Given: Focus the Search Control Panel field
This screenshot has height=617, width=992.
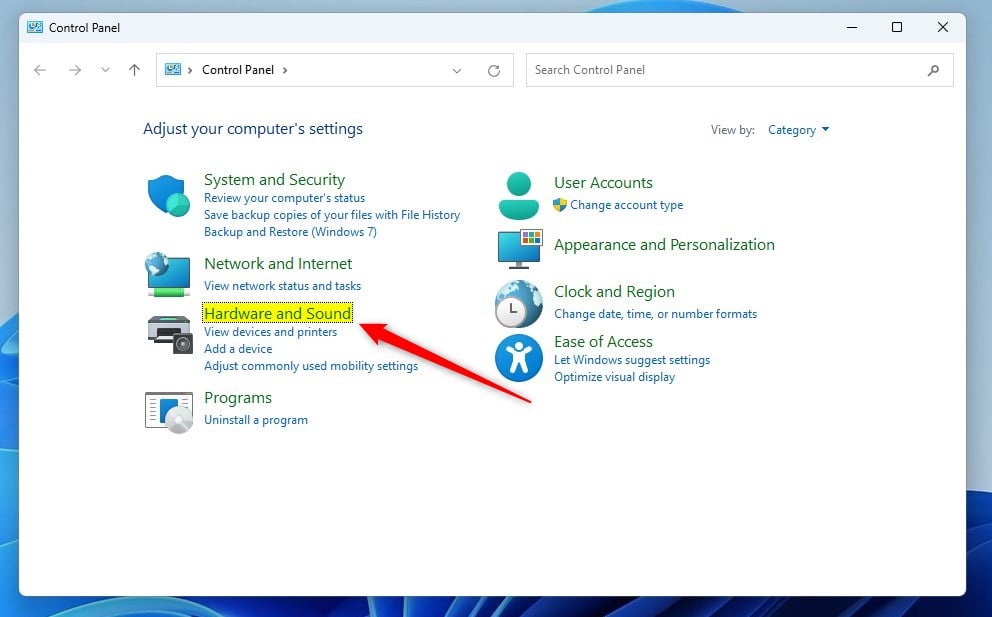Looking at the screenshot, I should 740,70.
